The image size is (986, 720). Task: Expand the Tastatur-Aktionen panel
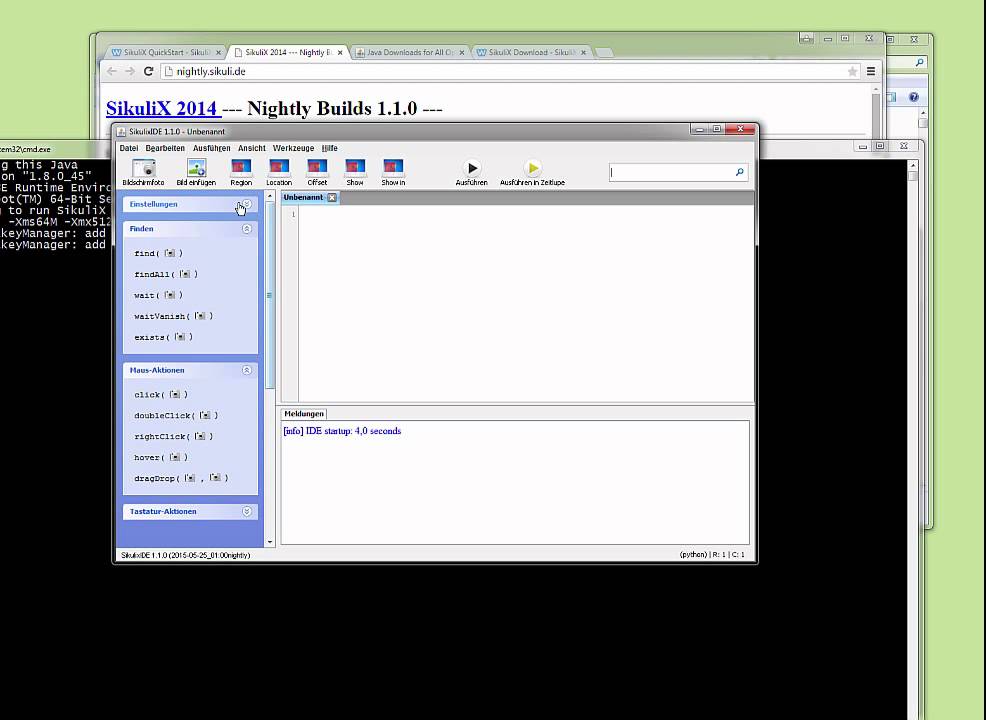coord(246,511)
